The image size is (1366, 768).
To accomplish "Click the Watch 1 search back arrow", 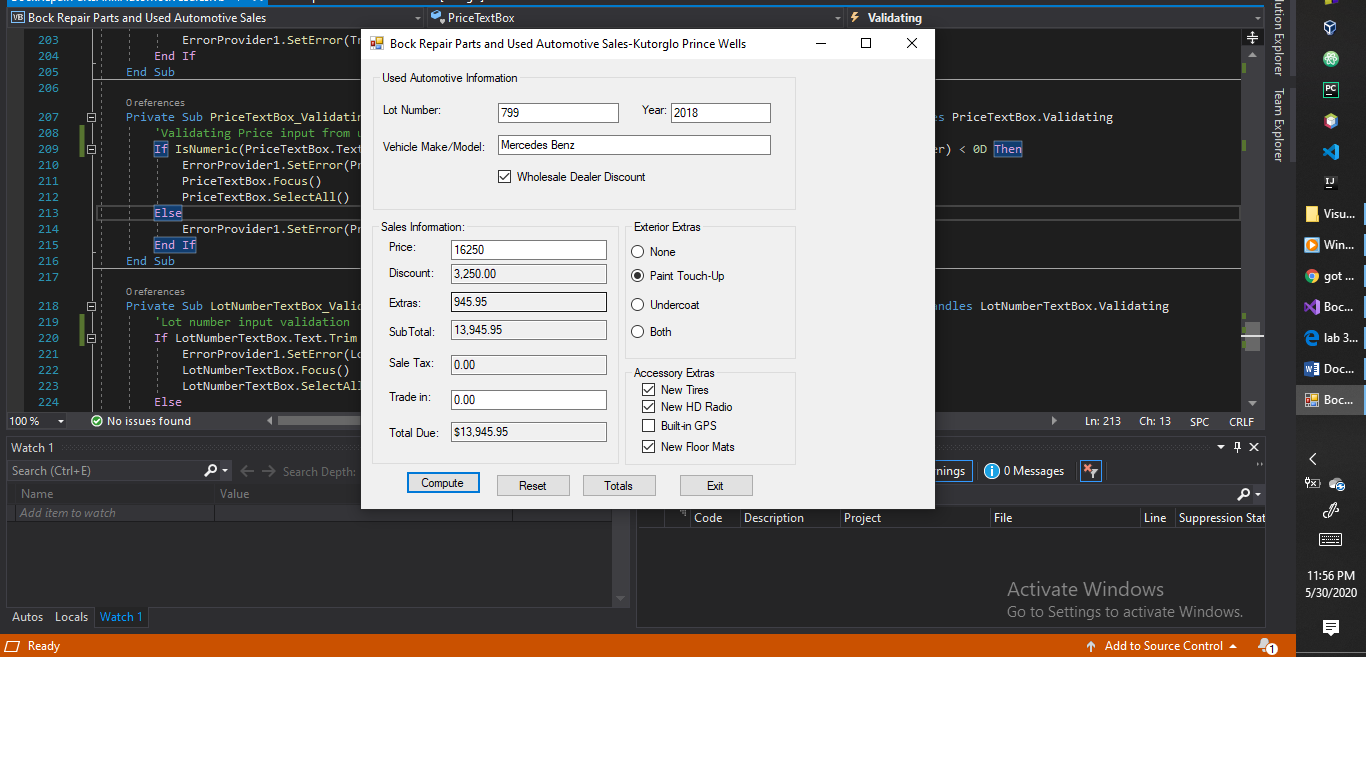I will click(246, 471).
